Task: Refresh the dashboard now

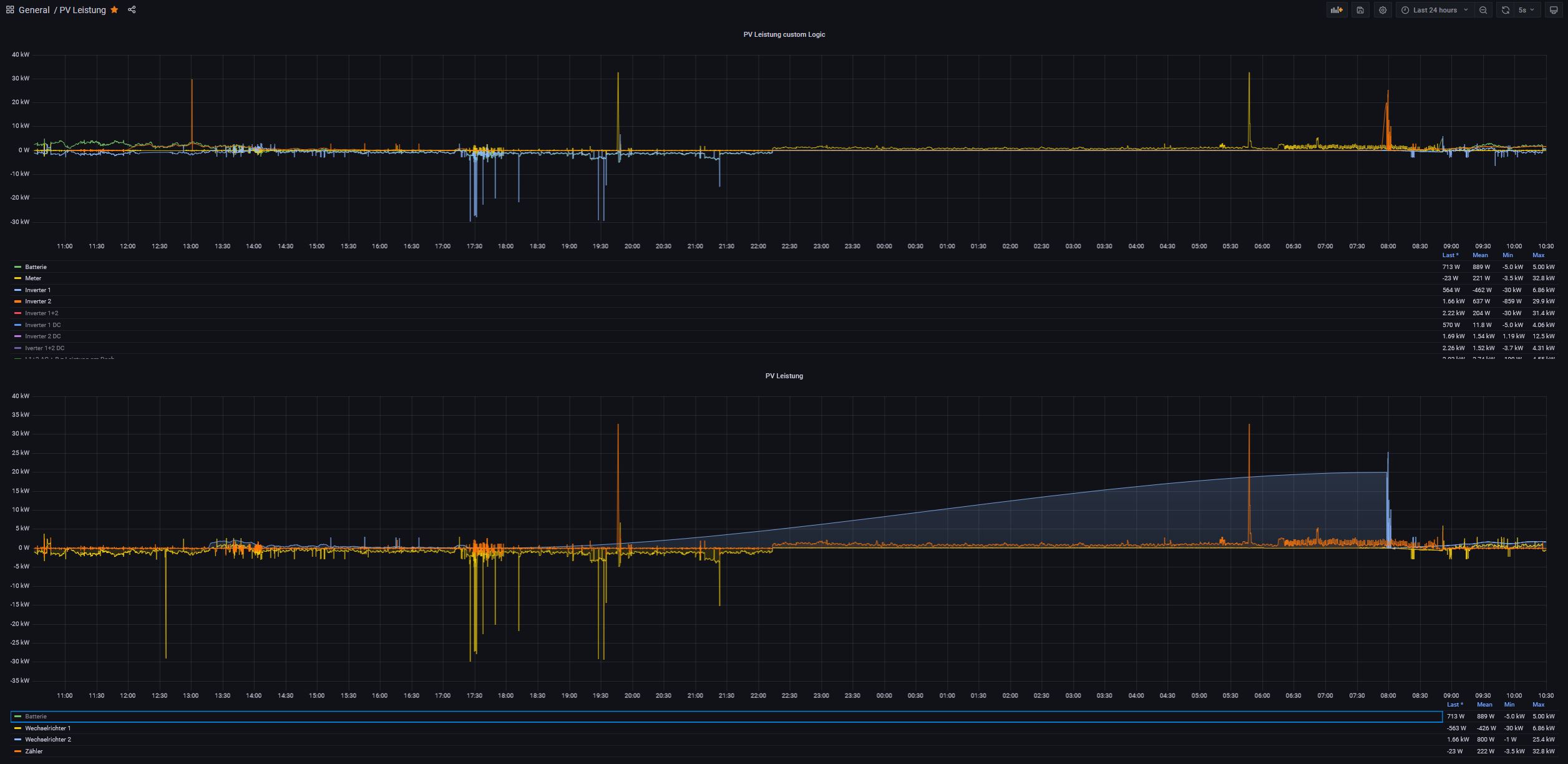Action: [1505, 10]
